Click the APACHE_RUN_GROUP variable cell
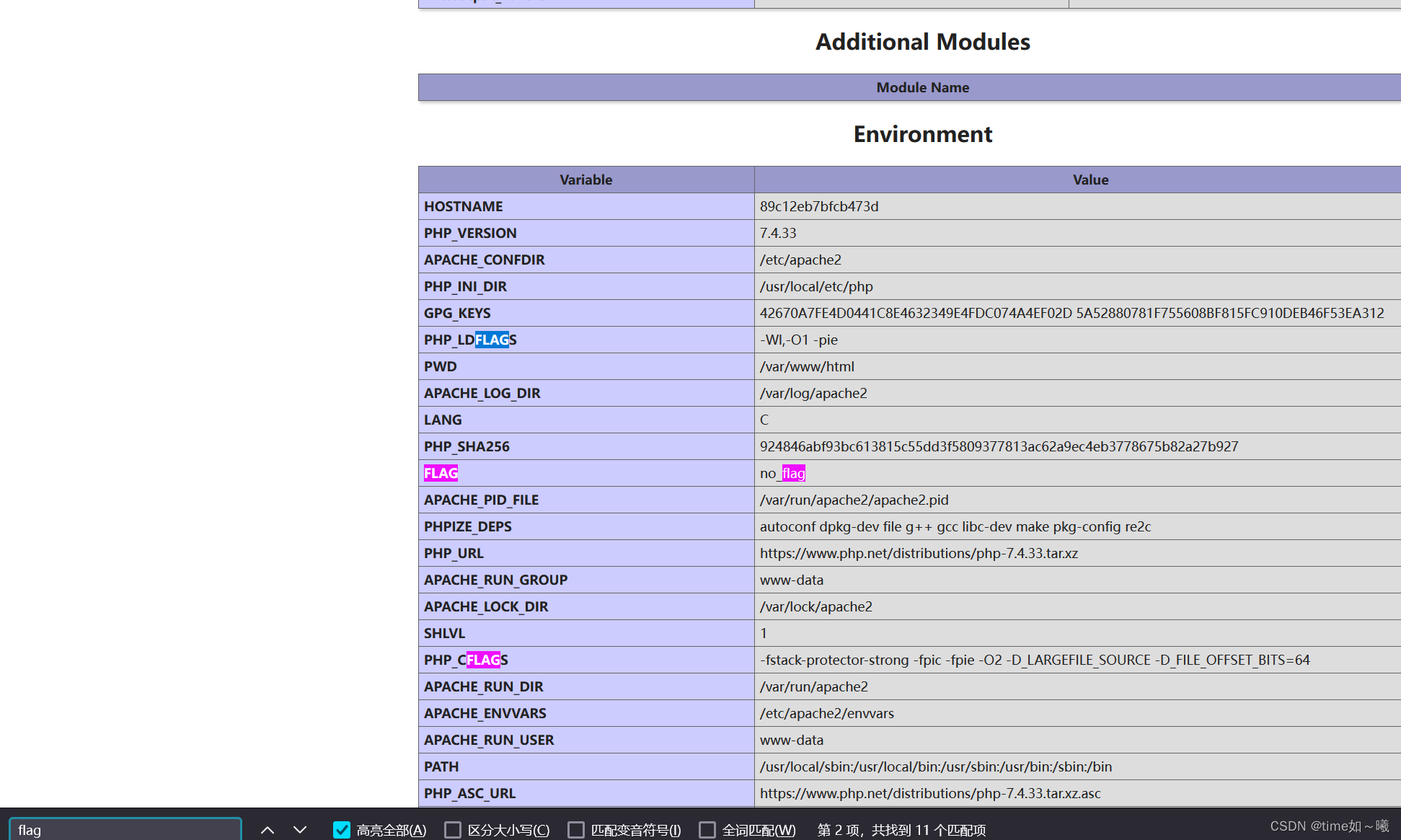The height and width of the screenshot is (840, 1401). click(x=586, y=580)
